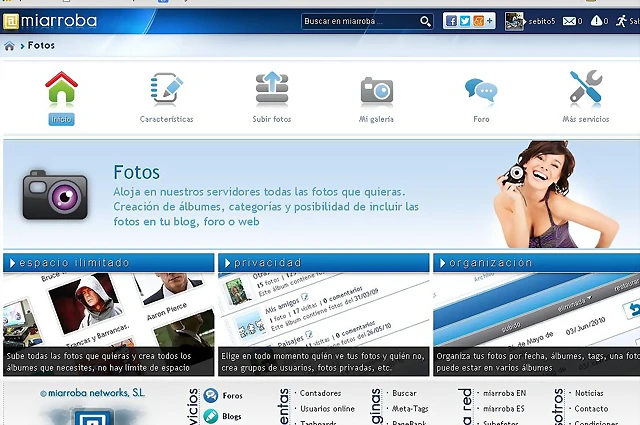Open 'Contadores' footer link
Screen dimensions: 640x425
(320, 393)
